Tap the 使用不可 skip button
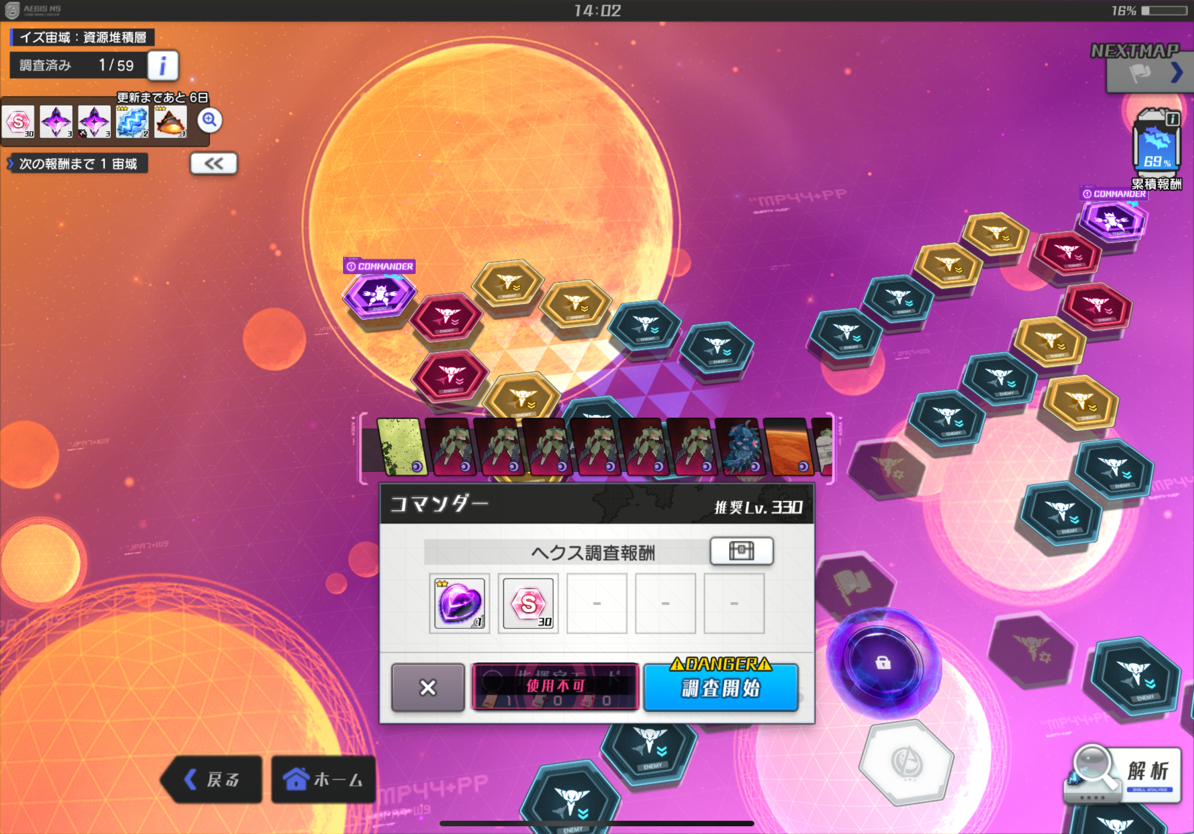 pos(554,687)
